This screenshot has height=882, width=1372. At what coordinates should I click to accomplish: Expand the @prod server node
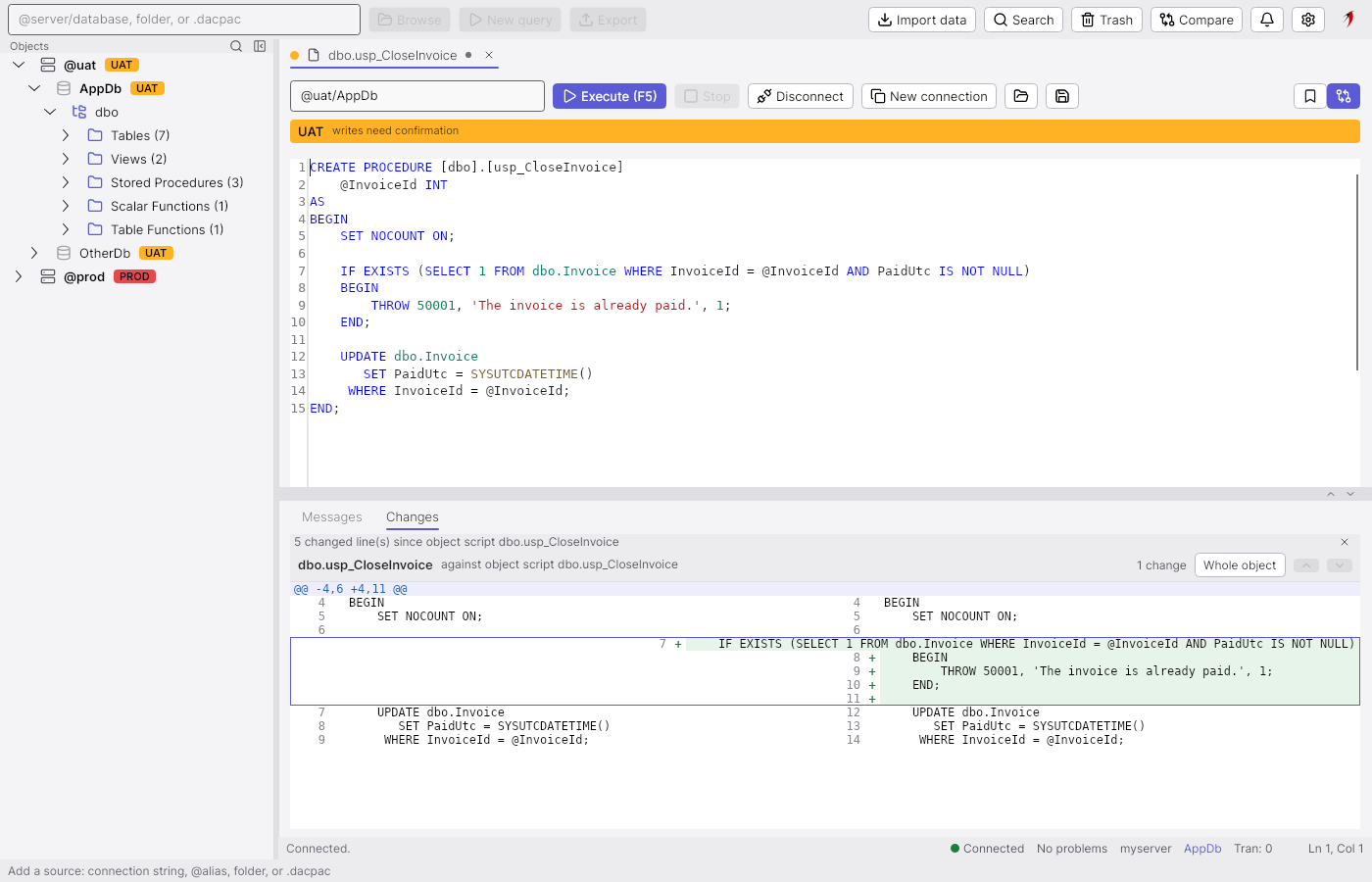coord(19,276)
